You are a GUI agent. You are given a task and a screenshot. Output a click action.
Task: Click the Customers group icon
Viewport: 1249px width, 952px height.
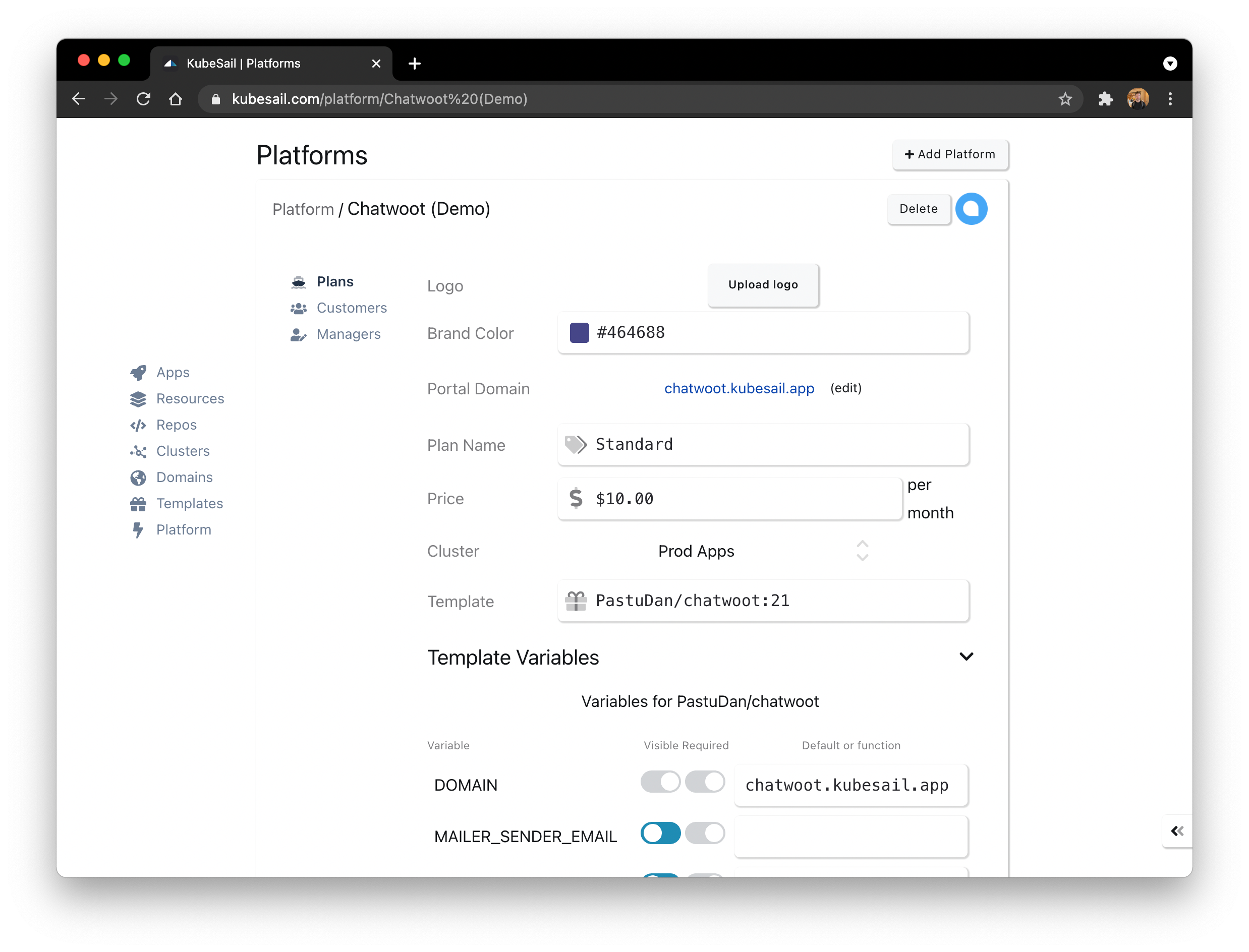(298, 308)
